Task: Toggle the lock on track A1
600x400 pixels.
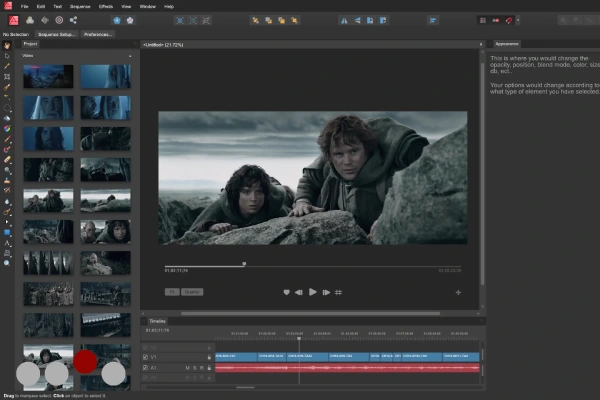Action: (x=209, y=367)
